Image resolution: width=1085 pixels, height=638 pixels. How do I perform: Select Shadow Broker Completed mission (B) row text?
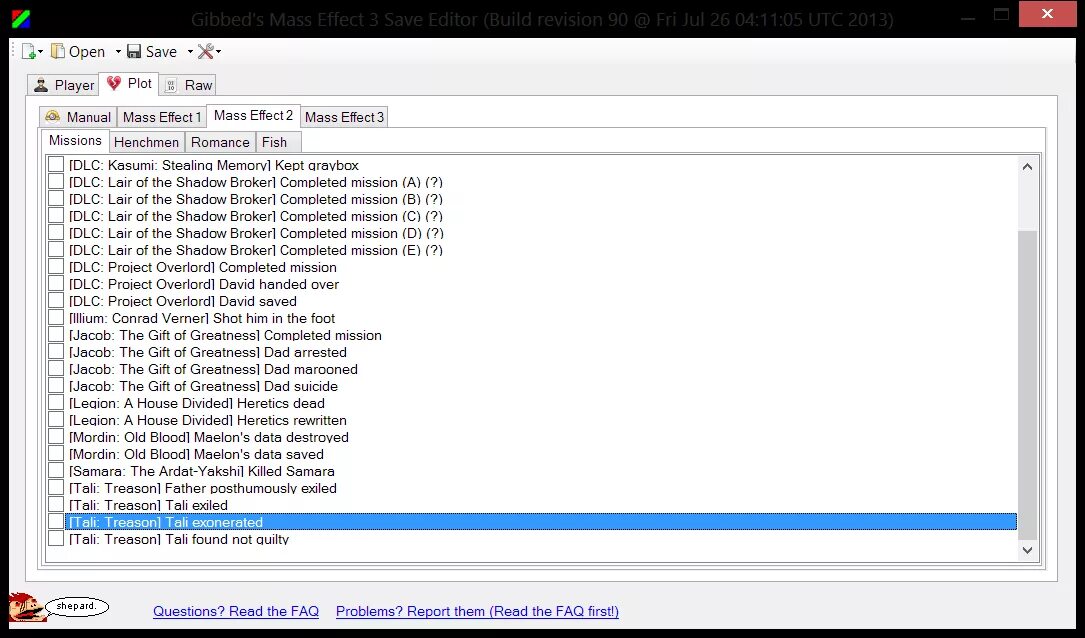[x=256, y=199]
